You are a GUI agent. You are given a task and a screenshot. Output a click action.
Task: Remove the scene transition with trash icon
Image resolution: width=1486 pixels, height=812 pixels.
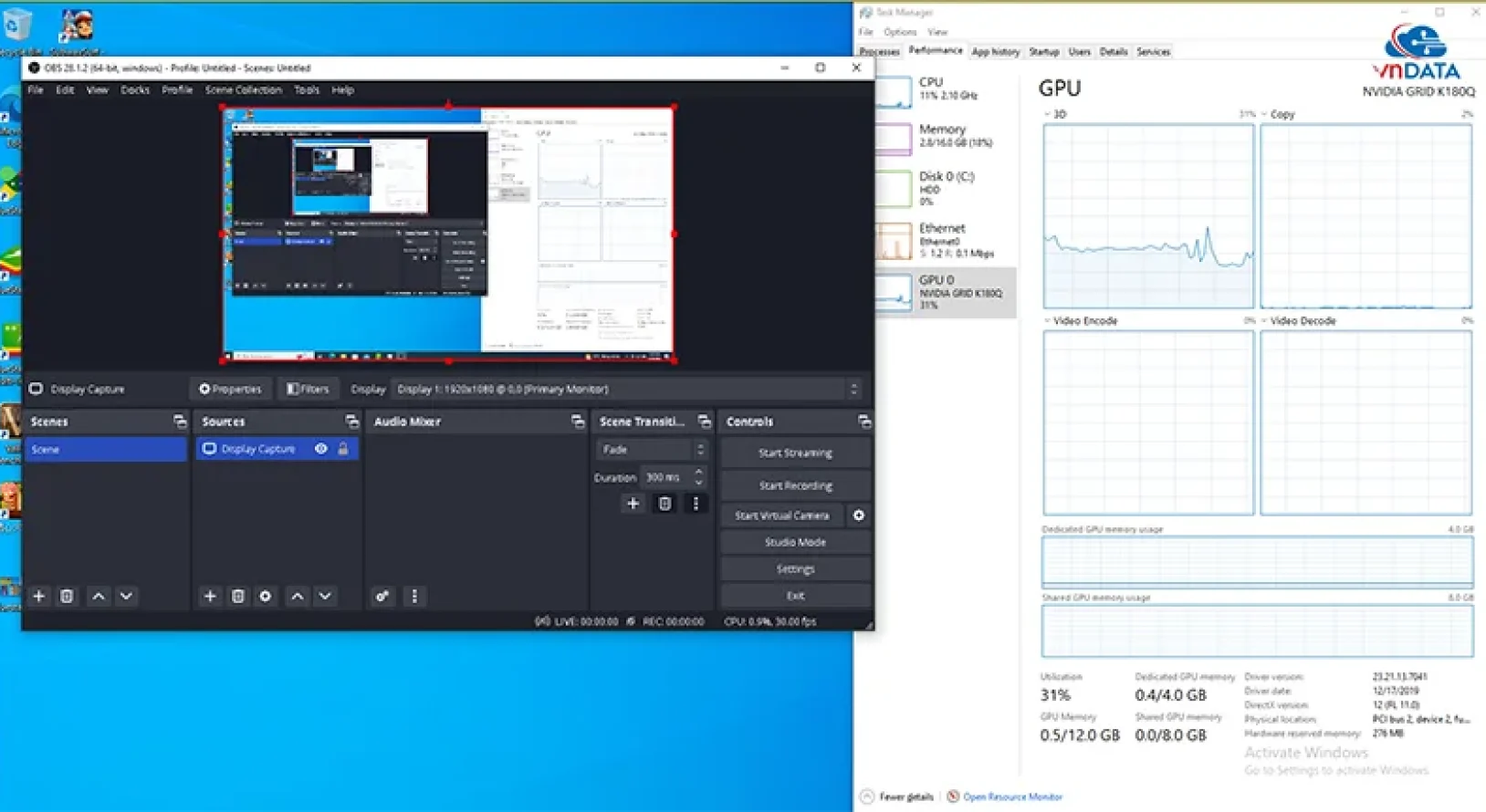(665, 504)
